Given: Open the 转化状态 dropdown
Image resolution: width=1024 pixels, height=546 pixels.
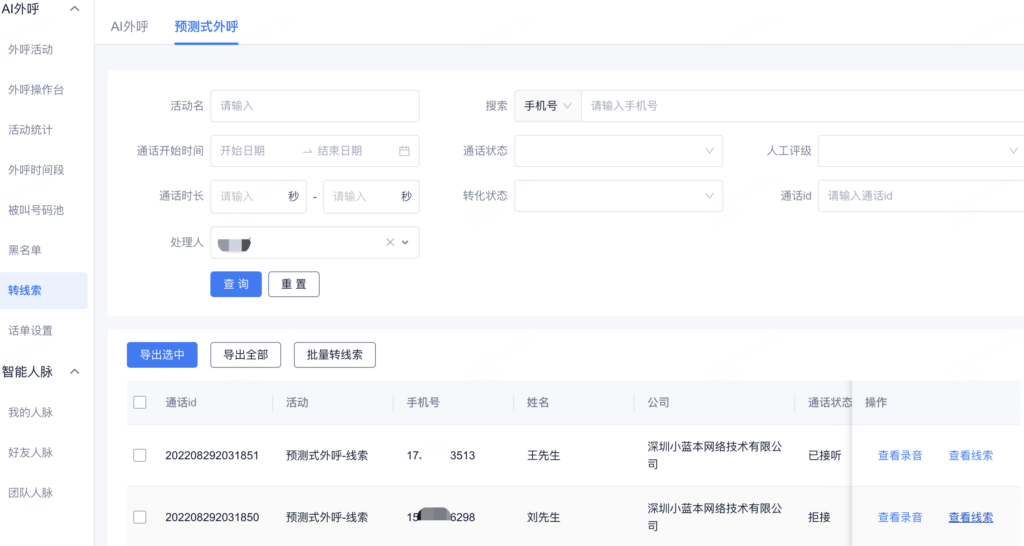Looking at the screenshot, I should [x=618, y=196].
